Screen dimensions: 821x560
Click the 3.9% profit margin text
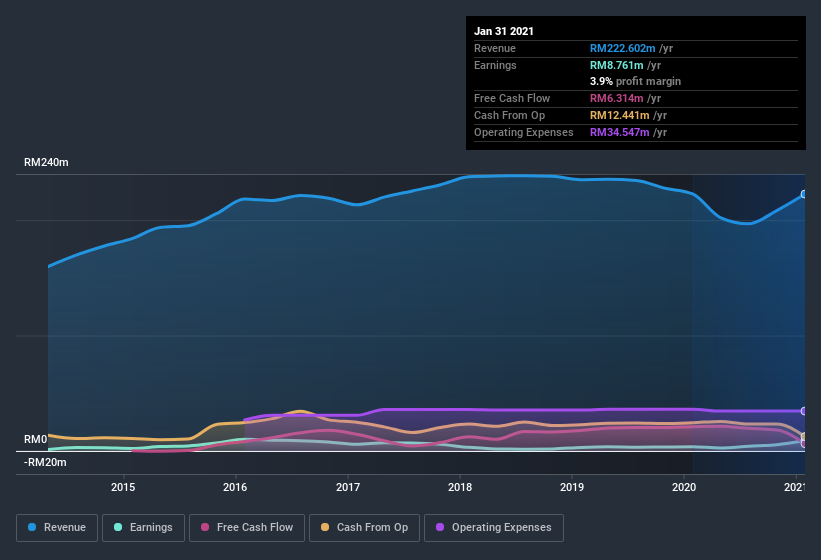[x=635, y=81]
